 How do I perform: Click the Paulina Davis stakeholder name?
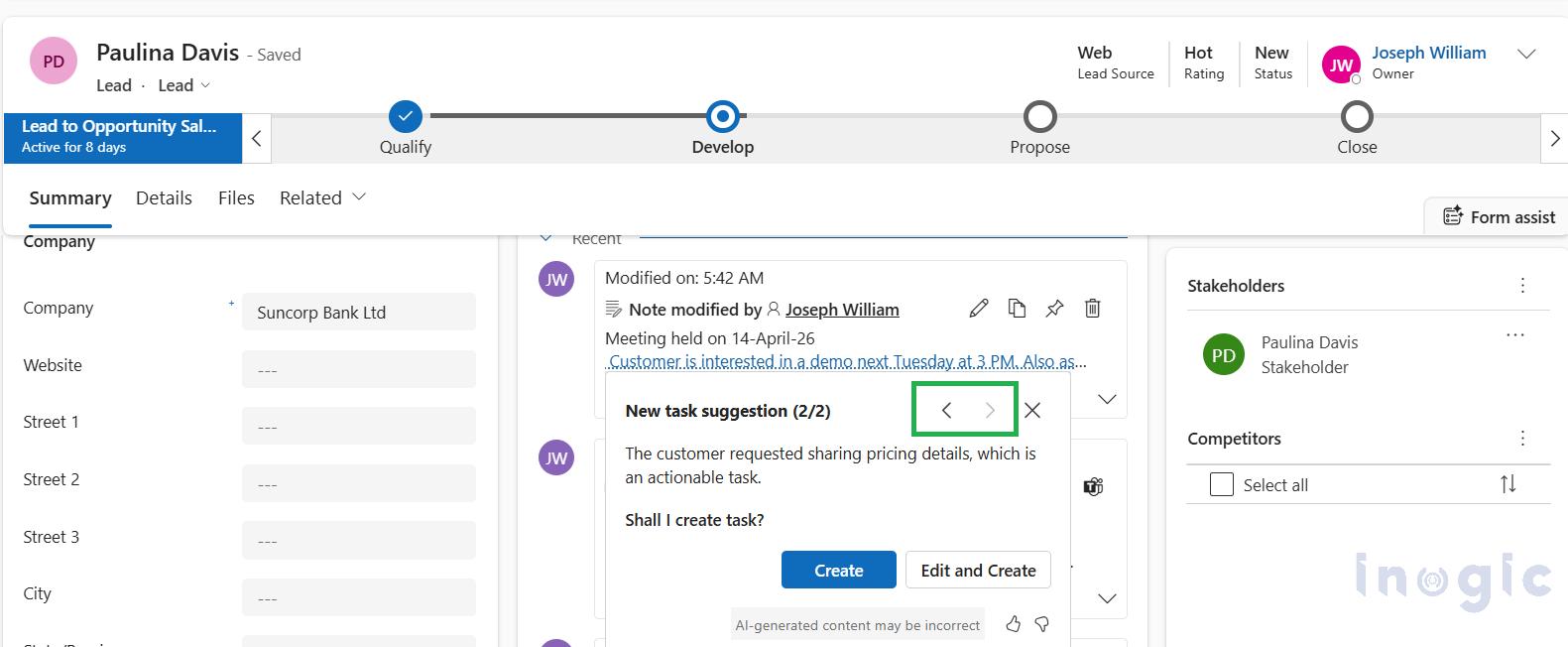tap(1309, 341)
